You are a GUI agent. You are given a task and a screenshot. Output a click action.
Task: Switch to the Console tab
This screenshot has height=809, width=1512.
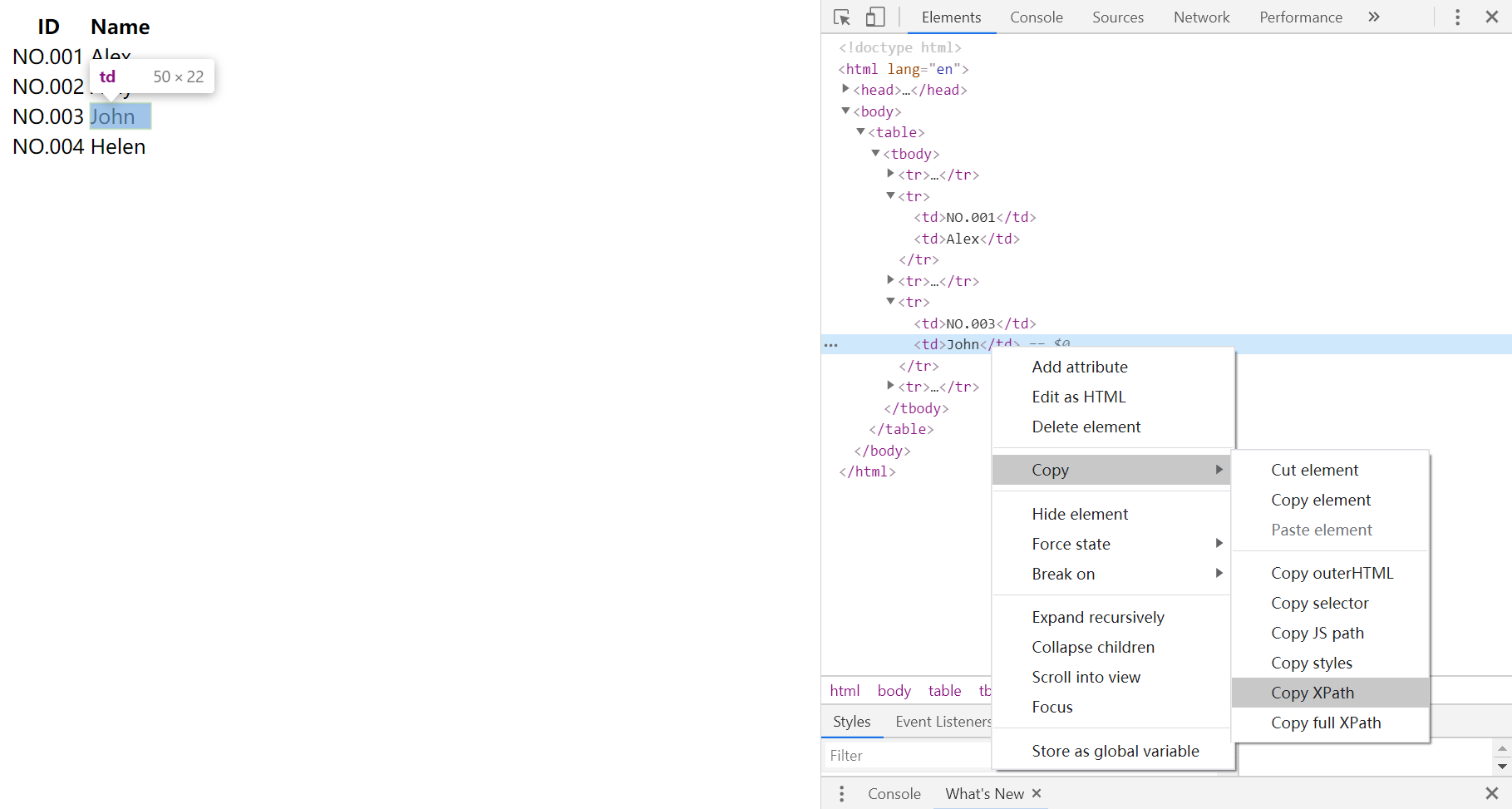point(1037,17)
